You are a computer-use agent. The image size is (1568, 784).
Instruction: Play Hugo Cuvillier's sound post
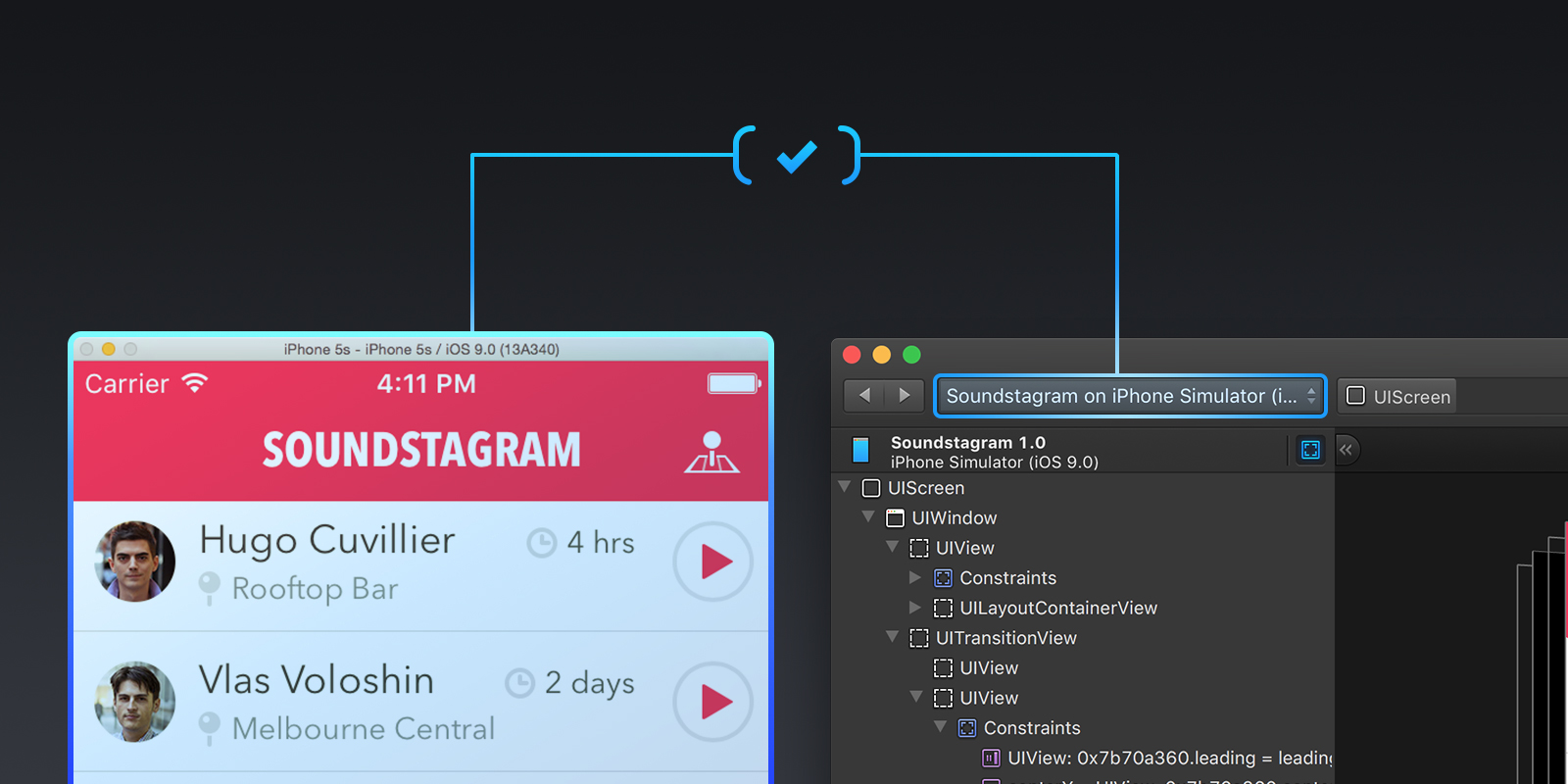712,563
